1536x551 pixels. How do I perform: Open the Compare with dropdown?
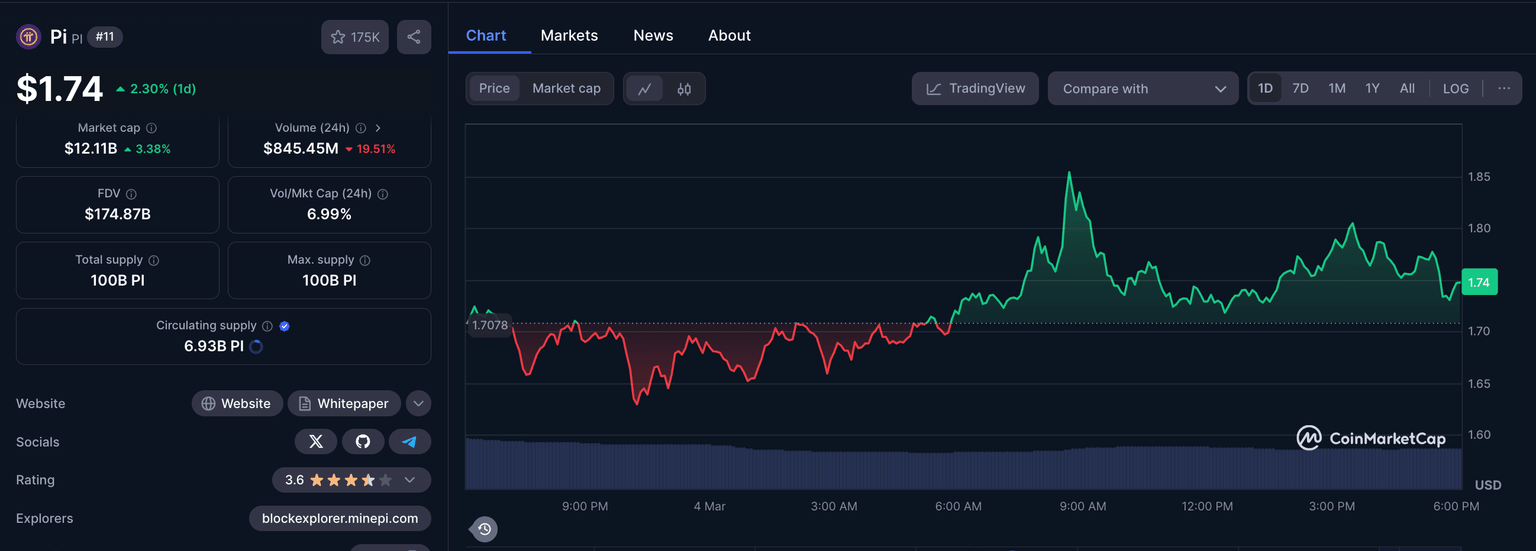pyautogui.click(x=1143, y=89)
